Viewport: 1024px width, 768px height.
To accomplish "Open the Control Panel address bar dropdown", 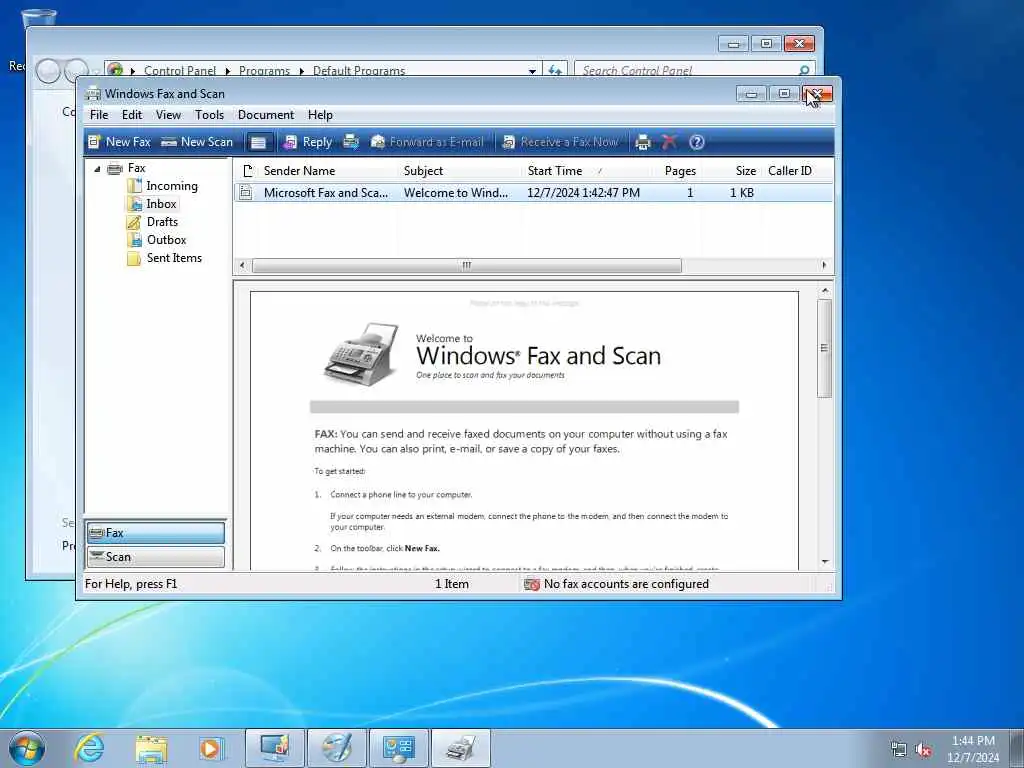I will (x=532, y=71).
